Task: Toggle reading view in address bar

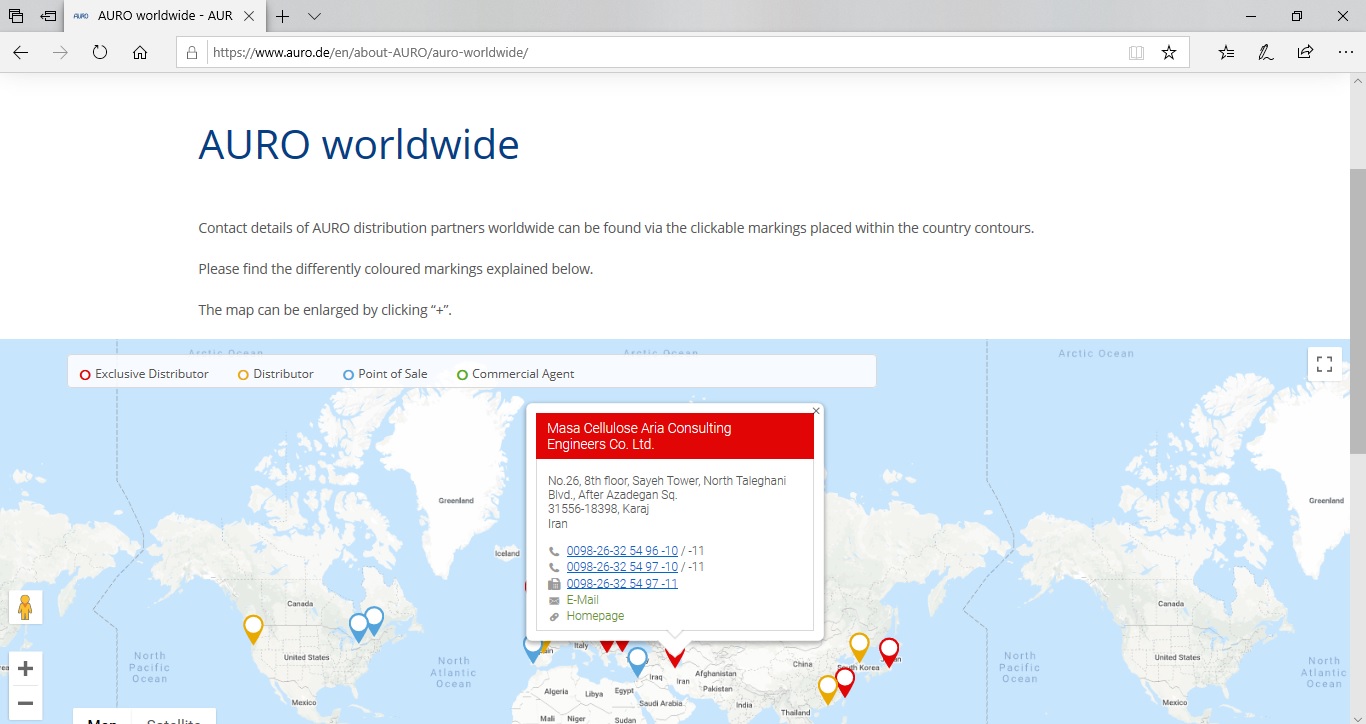Action: [1136, 53]
